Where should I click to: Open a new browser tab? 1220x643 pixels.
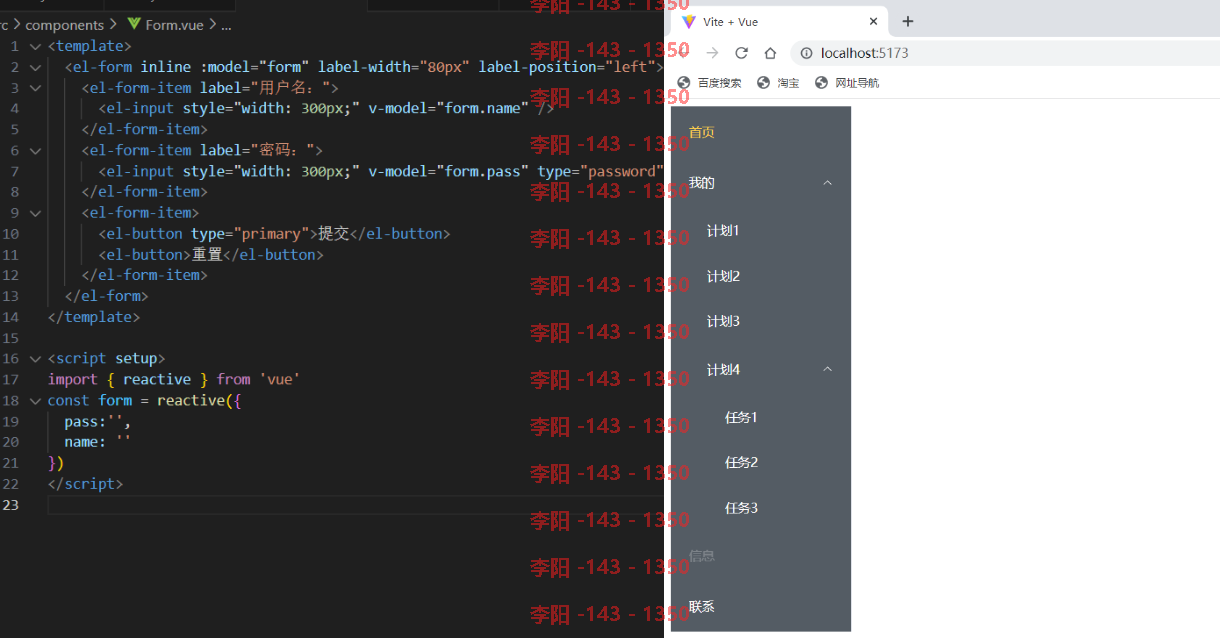click(908, 21)
